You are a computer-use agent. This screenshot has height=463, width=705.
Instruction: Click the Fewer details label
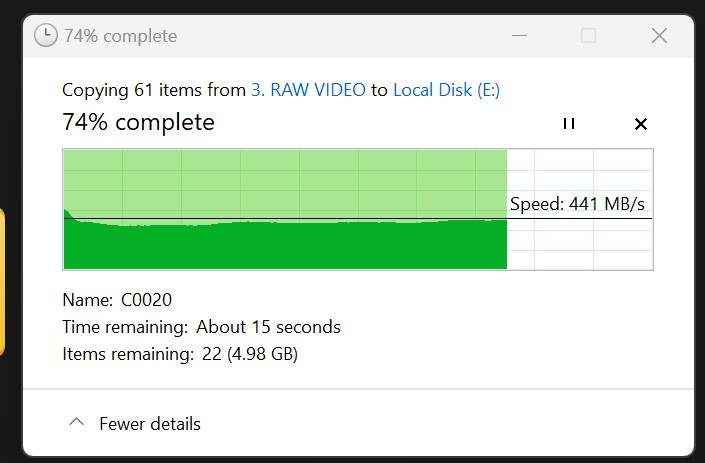150,424
